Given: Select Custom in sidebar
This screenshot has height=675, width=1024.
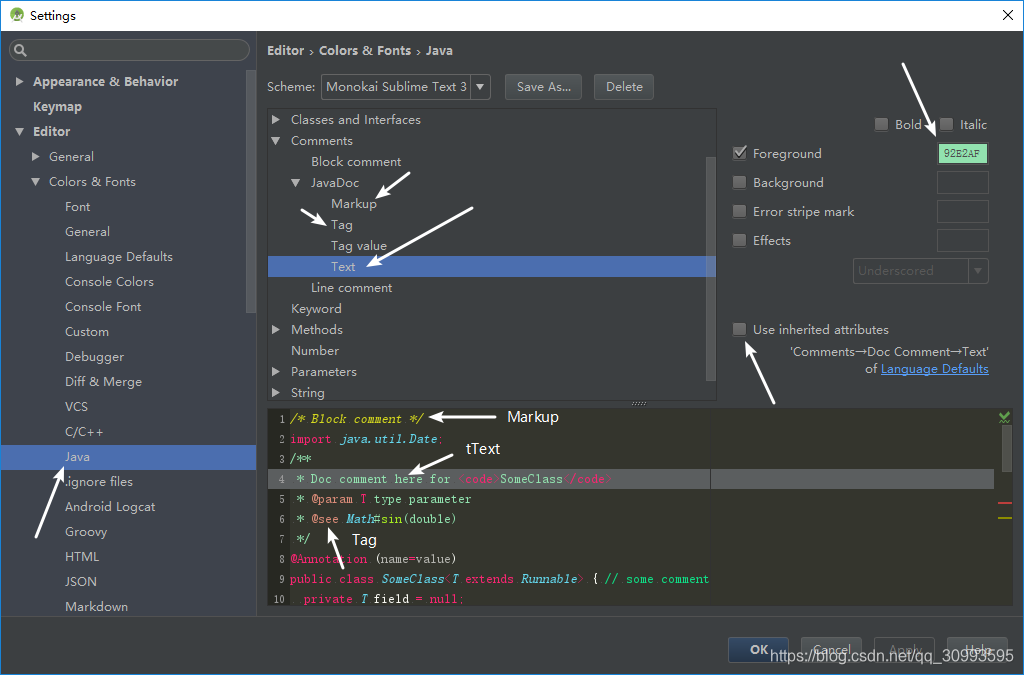Looking at the screenshot, I should [87, 332].
